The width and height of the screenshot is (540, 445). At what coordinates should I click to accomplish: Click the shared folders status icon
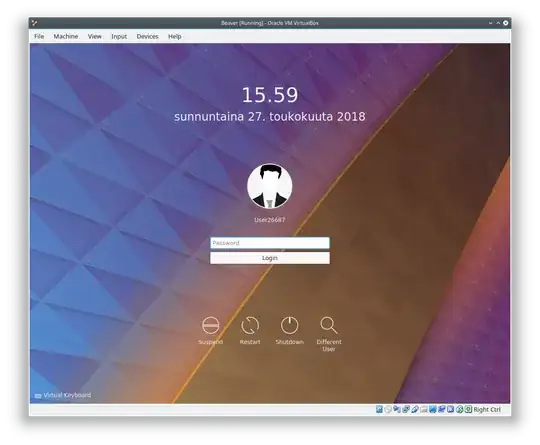tap(424, 409)
